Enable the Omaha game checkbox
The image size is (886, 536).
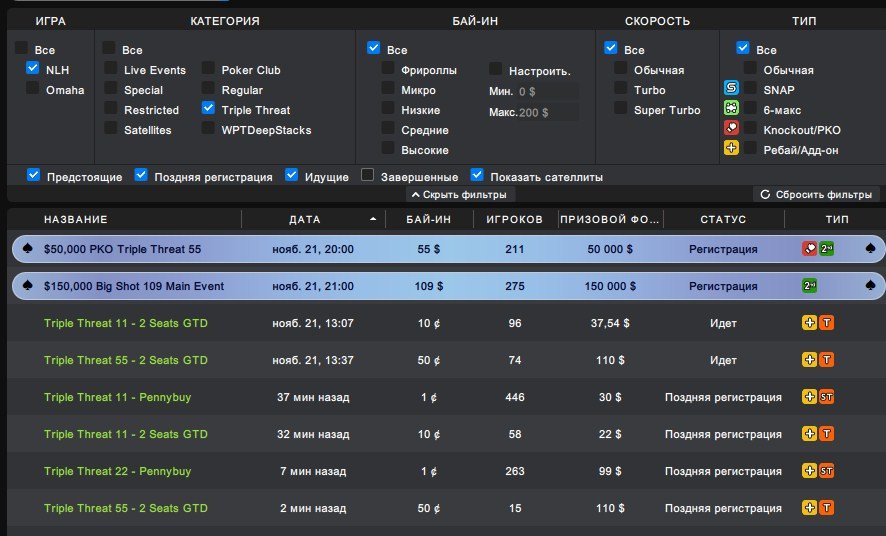pyautogui.click(x=33, y=89)
